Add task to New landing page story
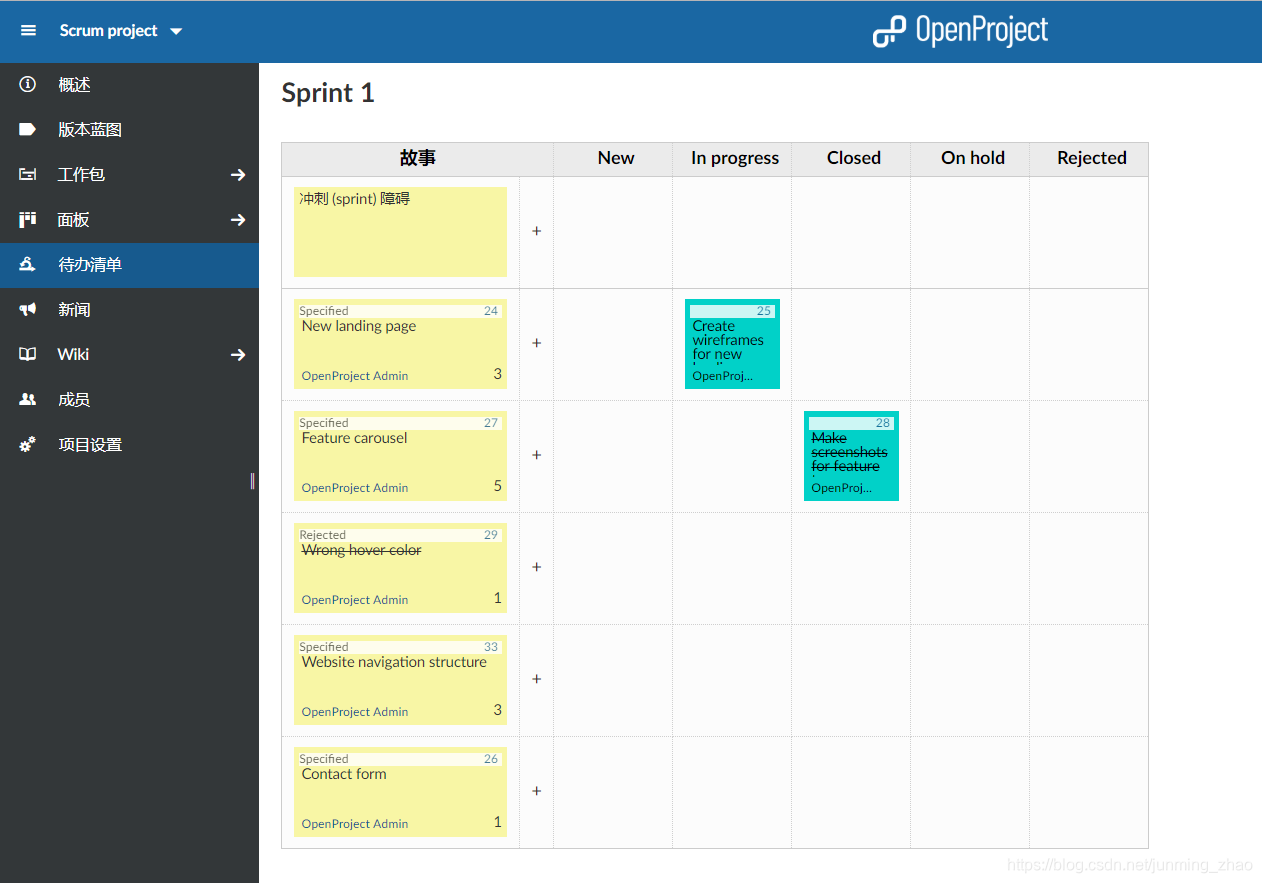Viewport: 1262px width, 883px height. (536, 343)
